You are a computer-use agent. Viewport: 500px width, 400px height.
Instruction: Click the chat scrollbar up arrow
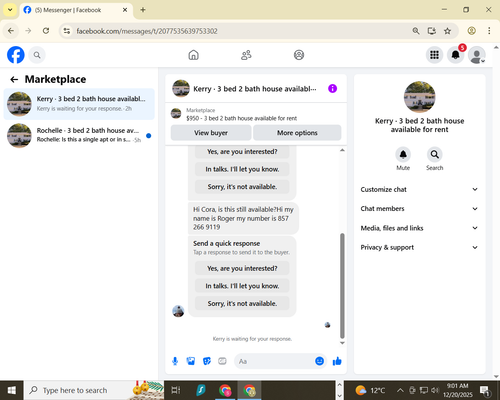(x=342, y=150)
